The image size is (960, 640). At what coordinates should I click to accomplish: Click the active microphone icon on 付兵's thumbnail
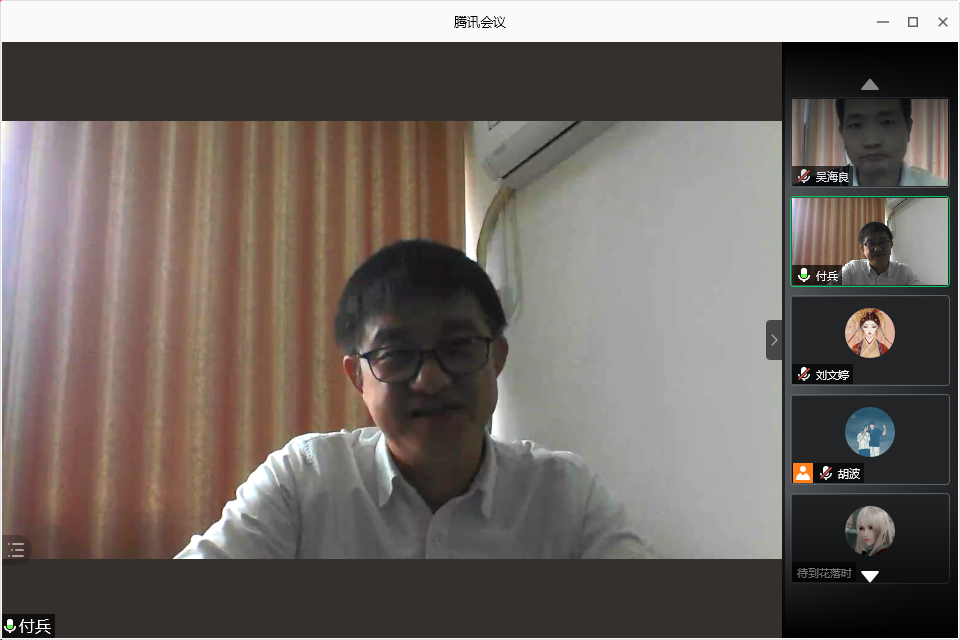point(804,276)
